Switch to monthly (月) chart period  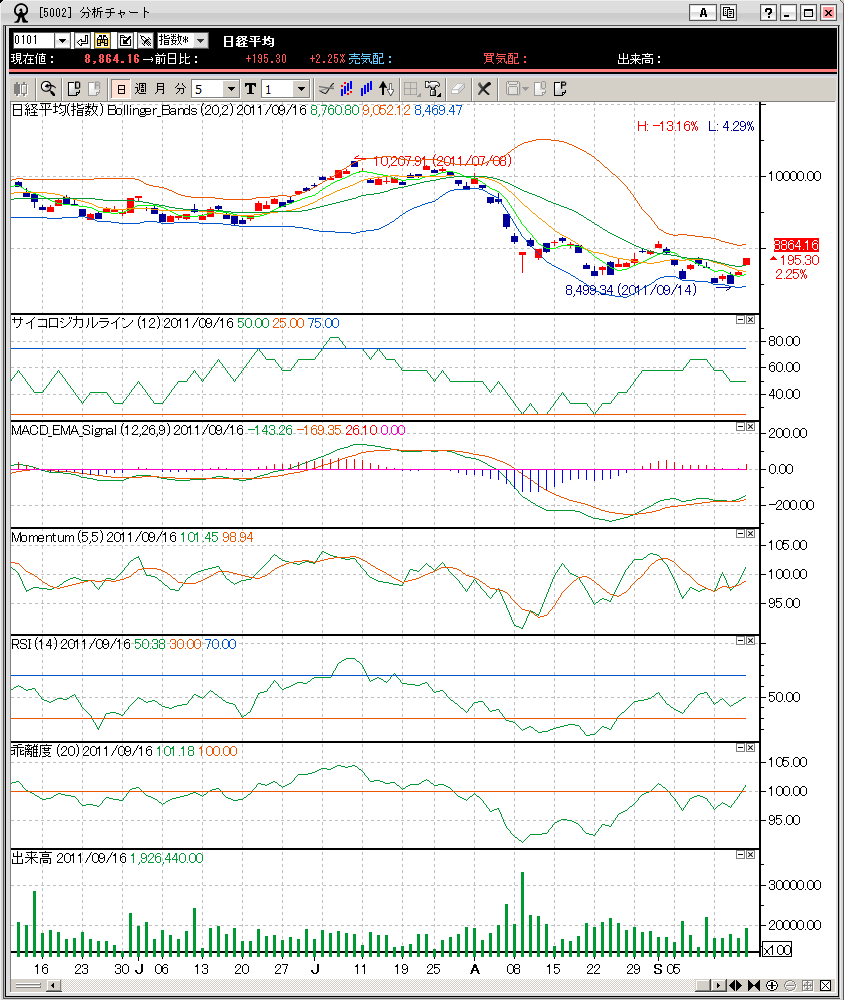pyautogui.click(x=160, y=89)
